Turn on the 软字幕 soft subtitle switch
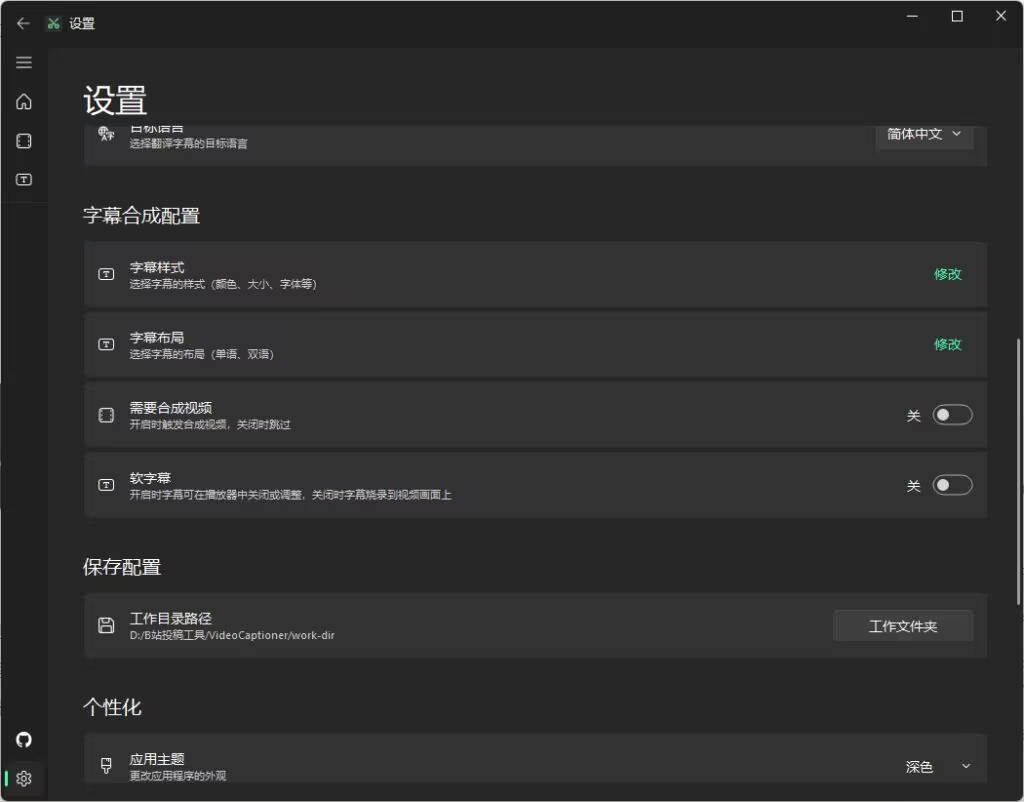This screenshot has width=1024, height=802. (951, 484)
